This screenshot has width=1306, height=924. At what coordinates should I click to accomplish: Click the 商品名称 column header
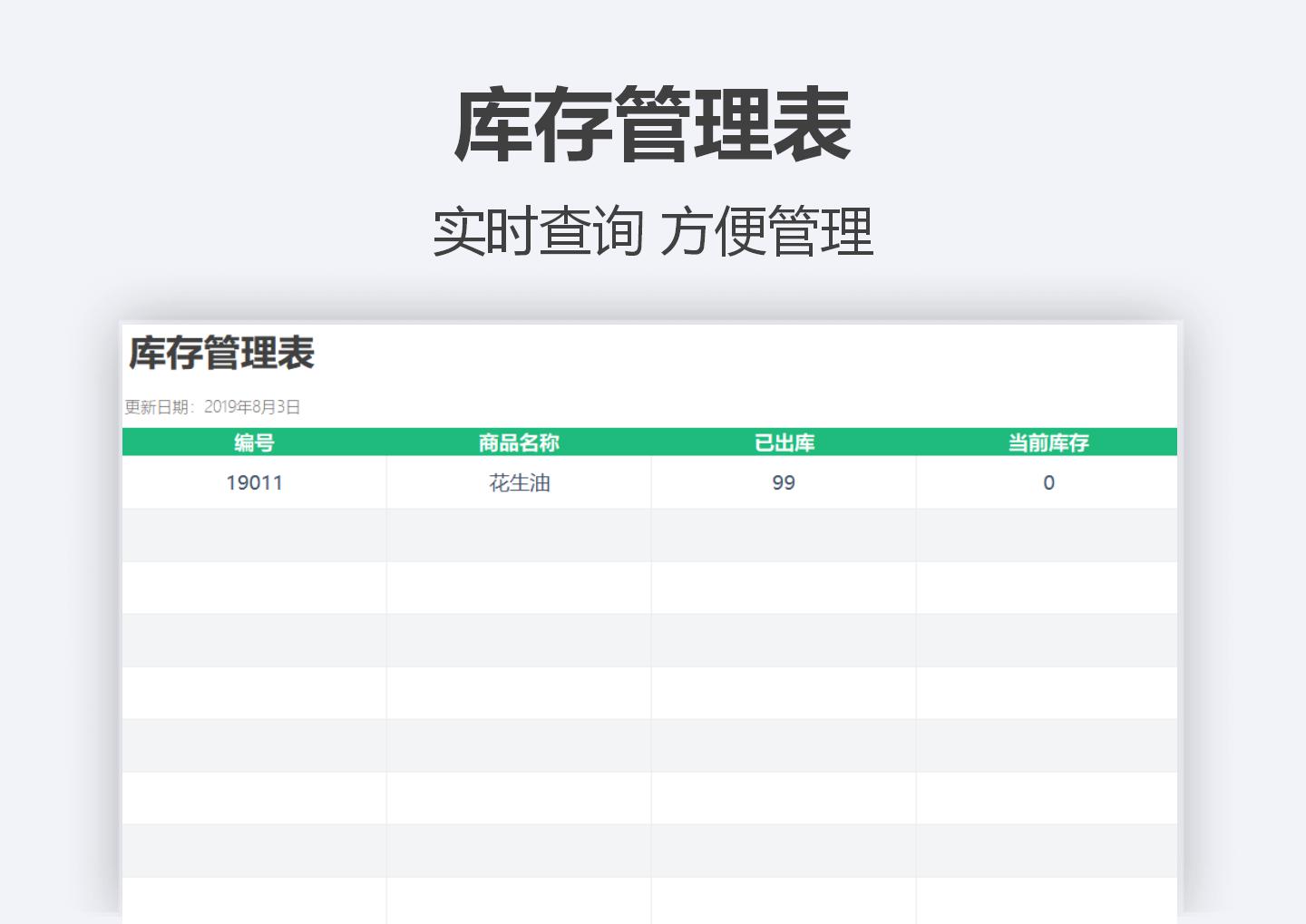point(518,443)
